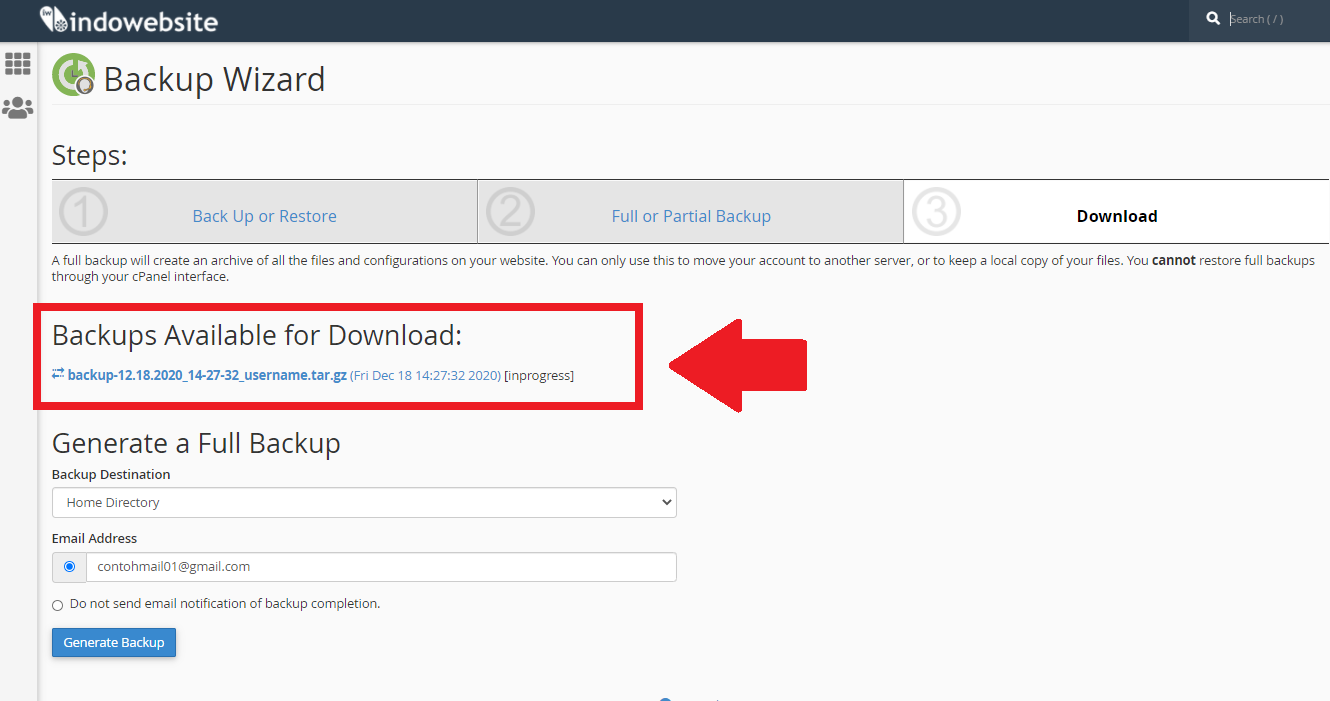Screen dimensions: 1330x701
Task: Click the step 1 circled number
Action: pyautogui.click(x=84, y=212)
